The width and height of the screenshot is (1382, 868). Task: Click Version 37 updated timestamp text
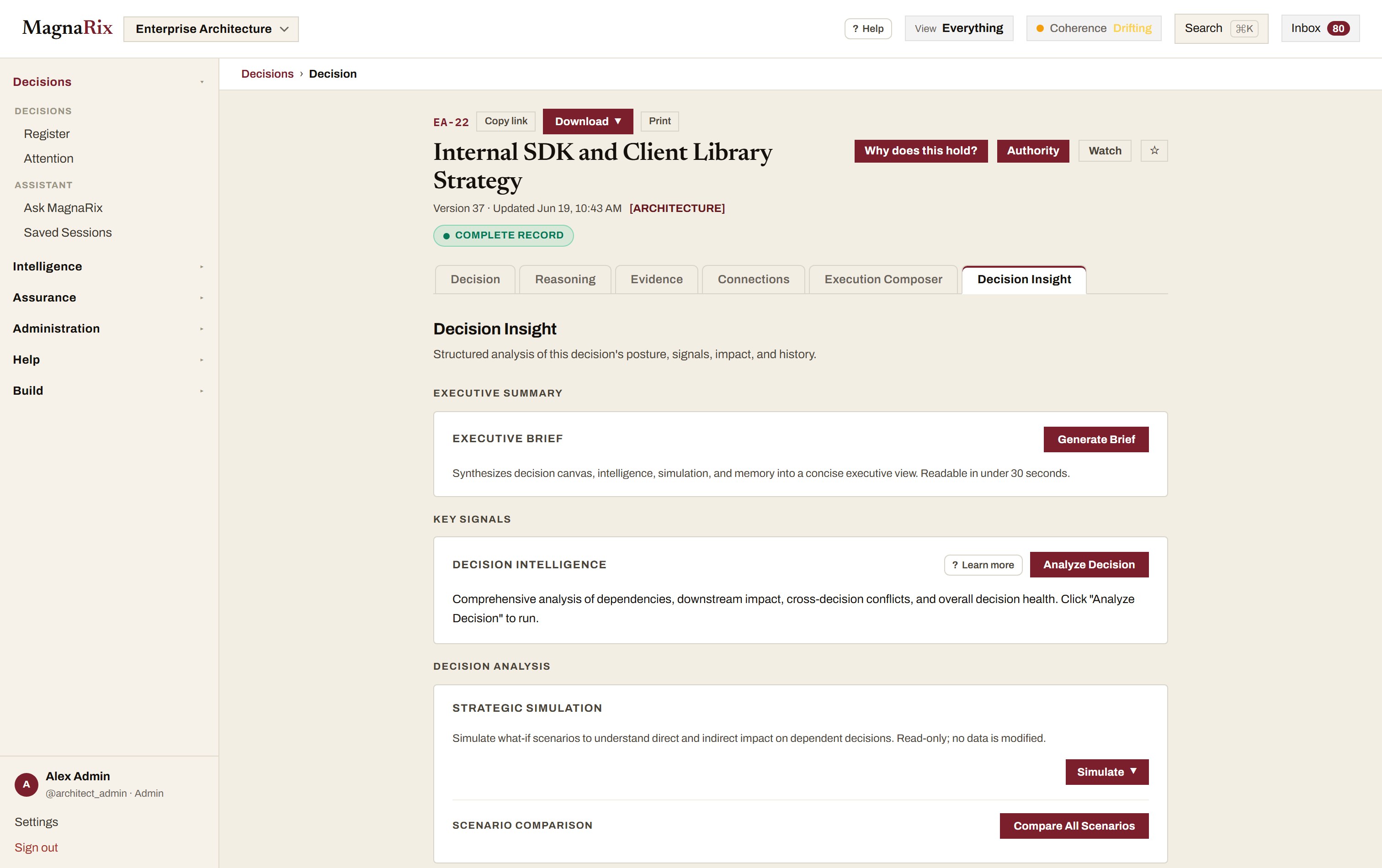pyautogui.click(x=527, y=208)
